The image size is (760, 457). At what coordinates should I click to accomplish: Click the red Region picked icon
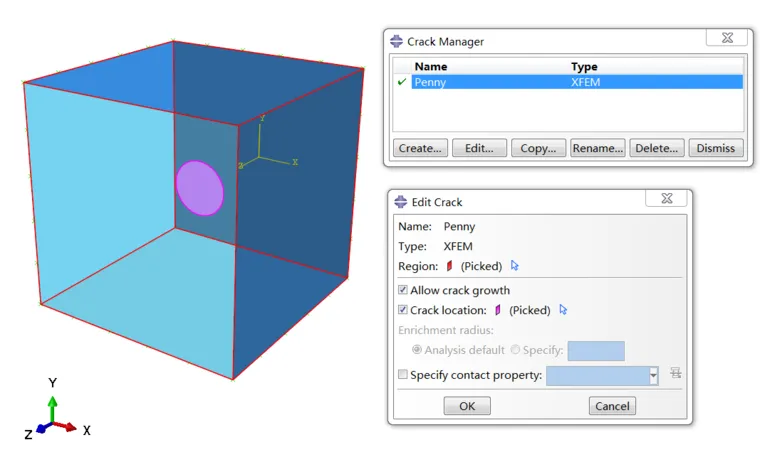coord(449,266)
